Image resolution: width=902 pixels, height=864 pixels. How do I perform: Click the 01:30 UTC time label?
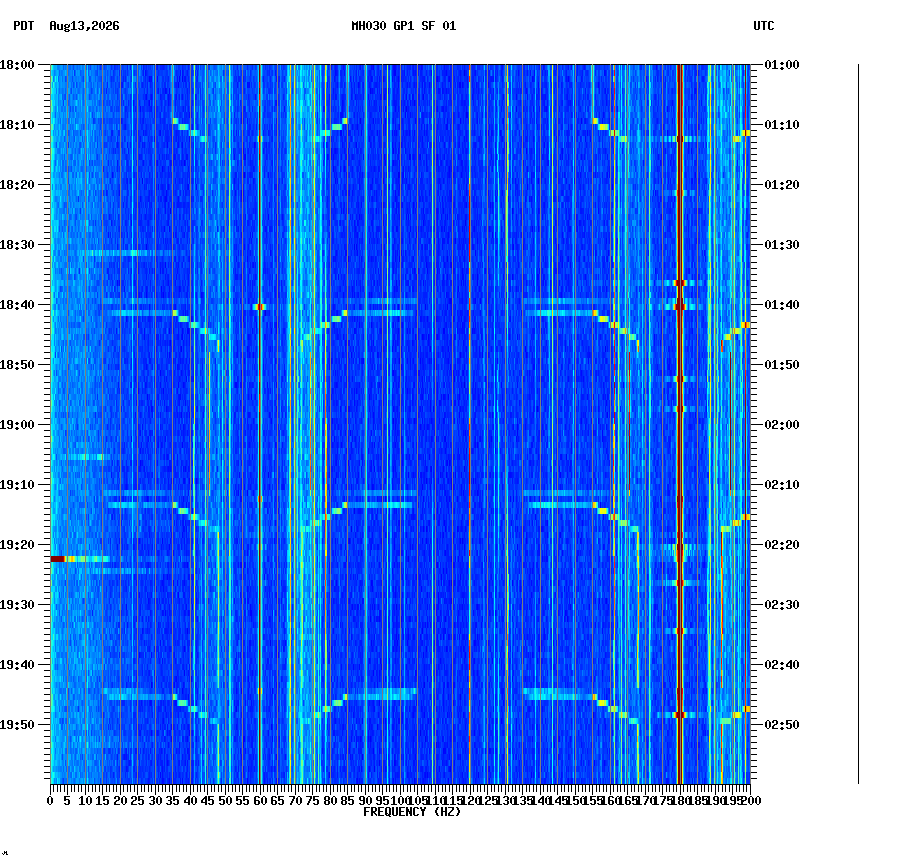click(782, 245)
